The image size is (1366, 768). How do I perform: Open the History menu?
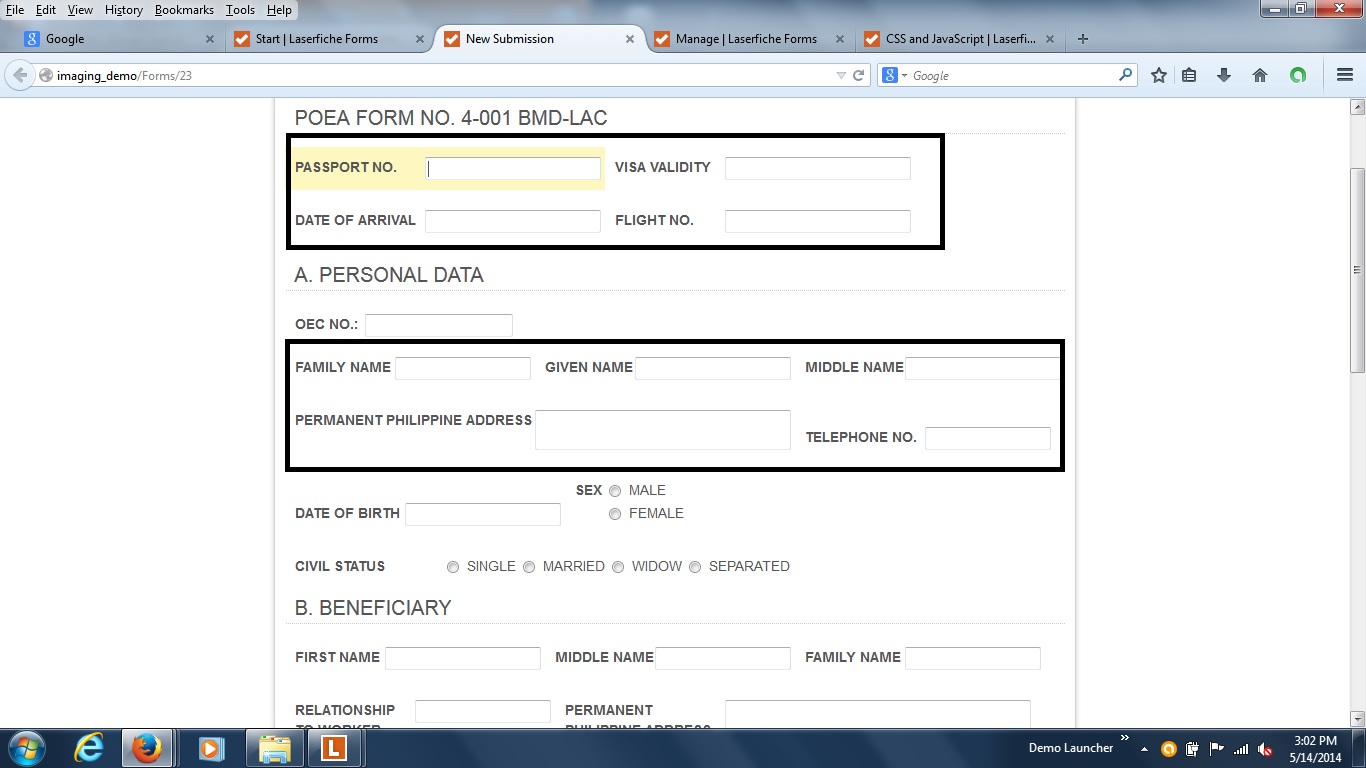(124, 10)
